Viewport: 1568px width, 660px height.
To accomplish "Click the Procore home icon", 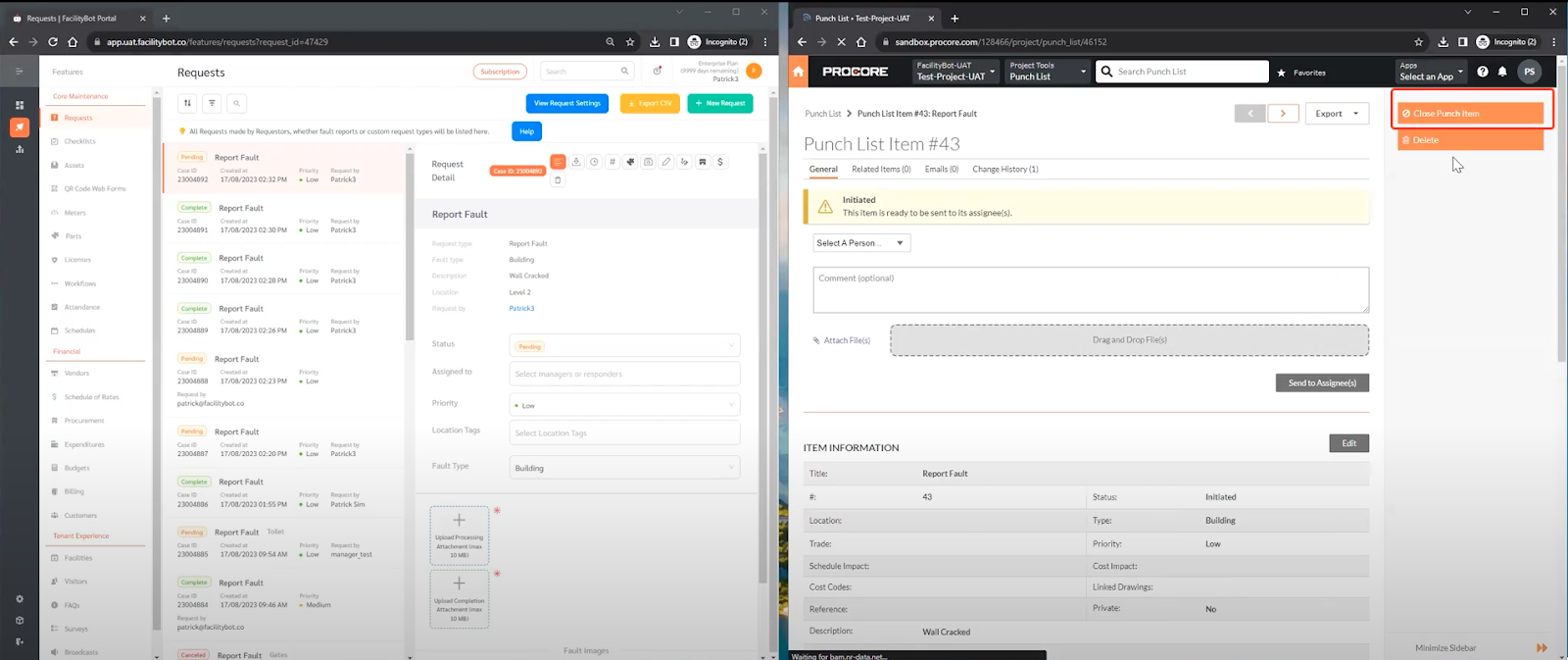I will click(798, 72).
